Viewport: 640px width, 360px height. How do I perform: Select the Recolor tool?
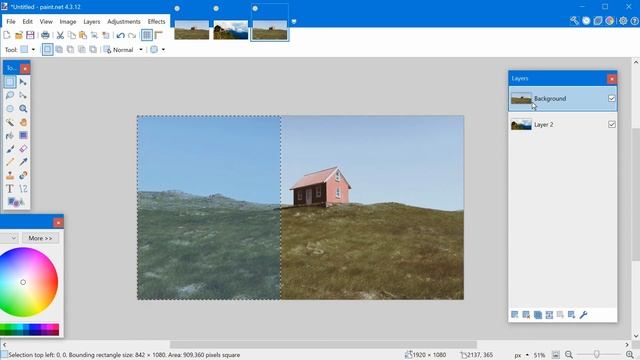click(x=23, y=176)
